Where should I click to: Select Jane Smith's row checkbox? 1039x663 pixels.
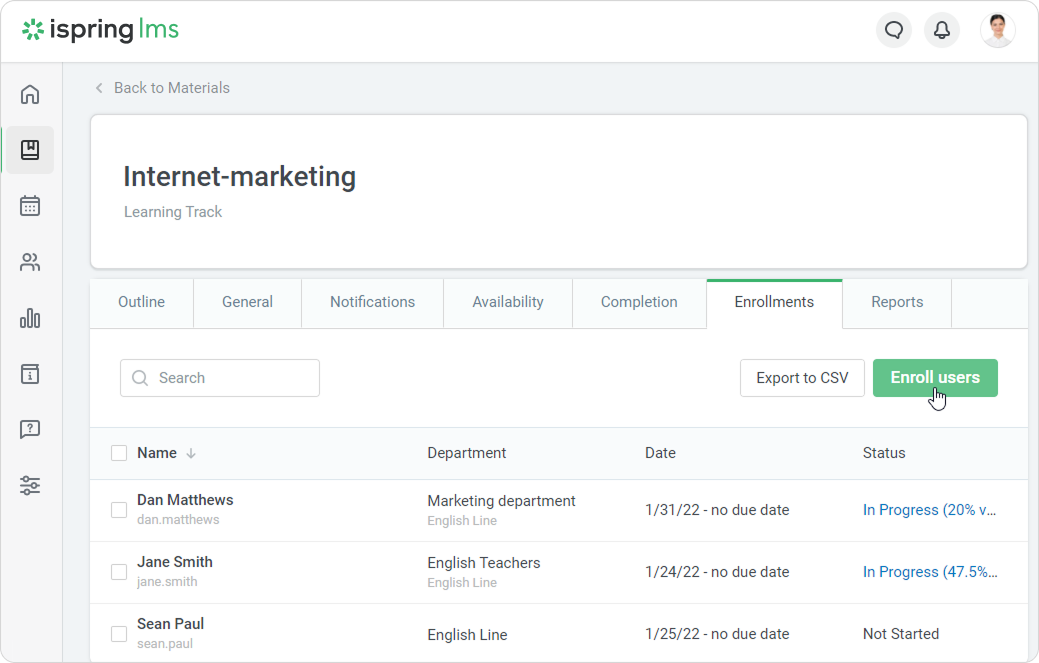[119, 572]
